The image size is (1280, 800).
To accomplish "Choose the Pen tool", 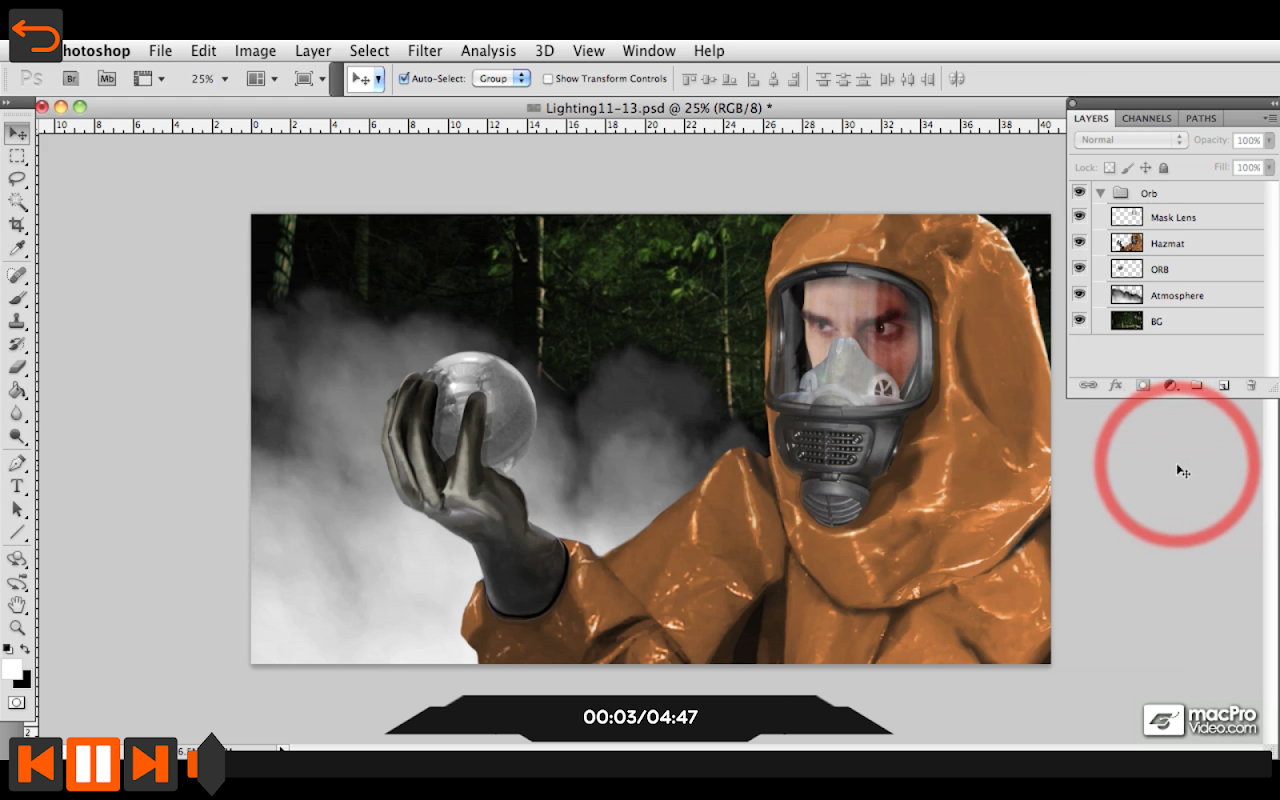I will (17, 463).
